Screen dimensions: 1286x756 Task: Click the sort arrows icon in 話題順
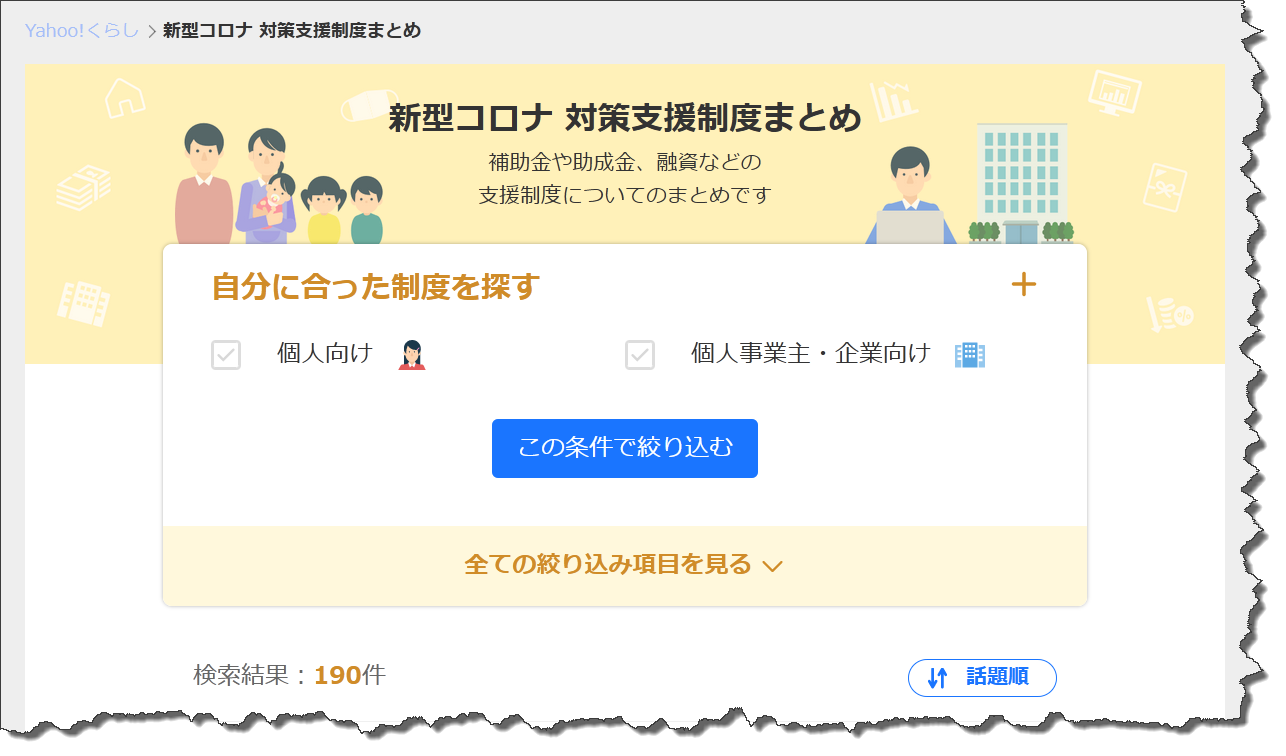pos(937,678)
